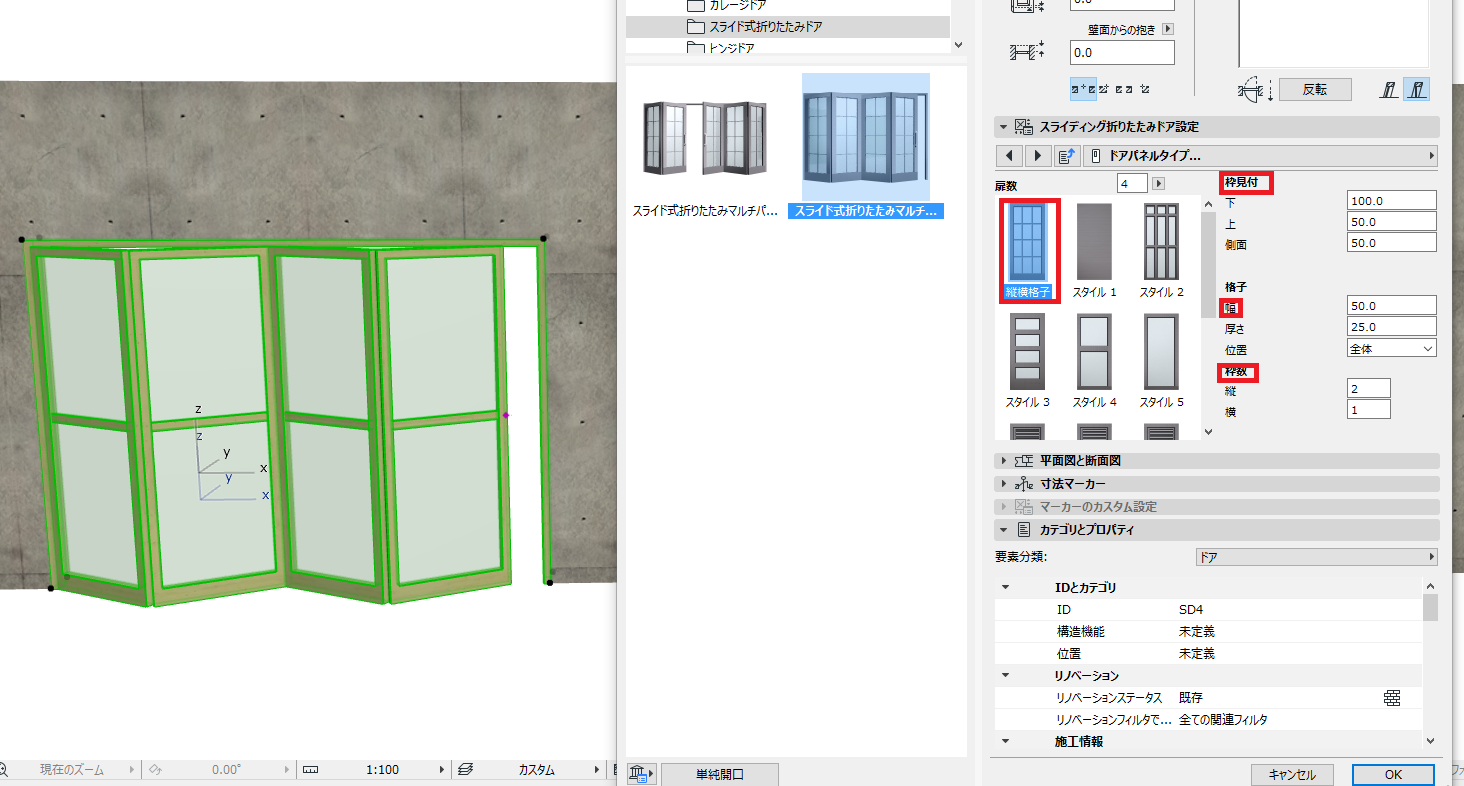Click the 厚さ value field 25.0

tap(1392, 327)
